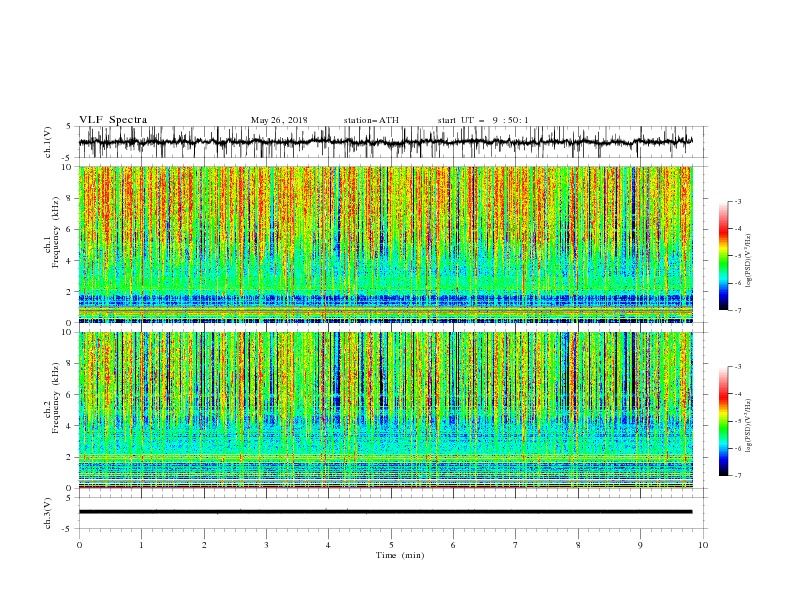Click the upper PSD color scale bar
The image size is (792, 612).
click(724, 256)
